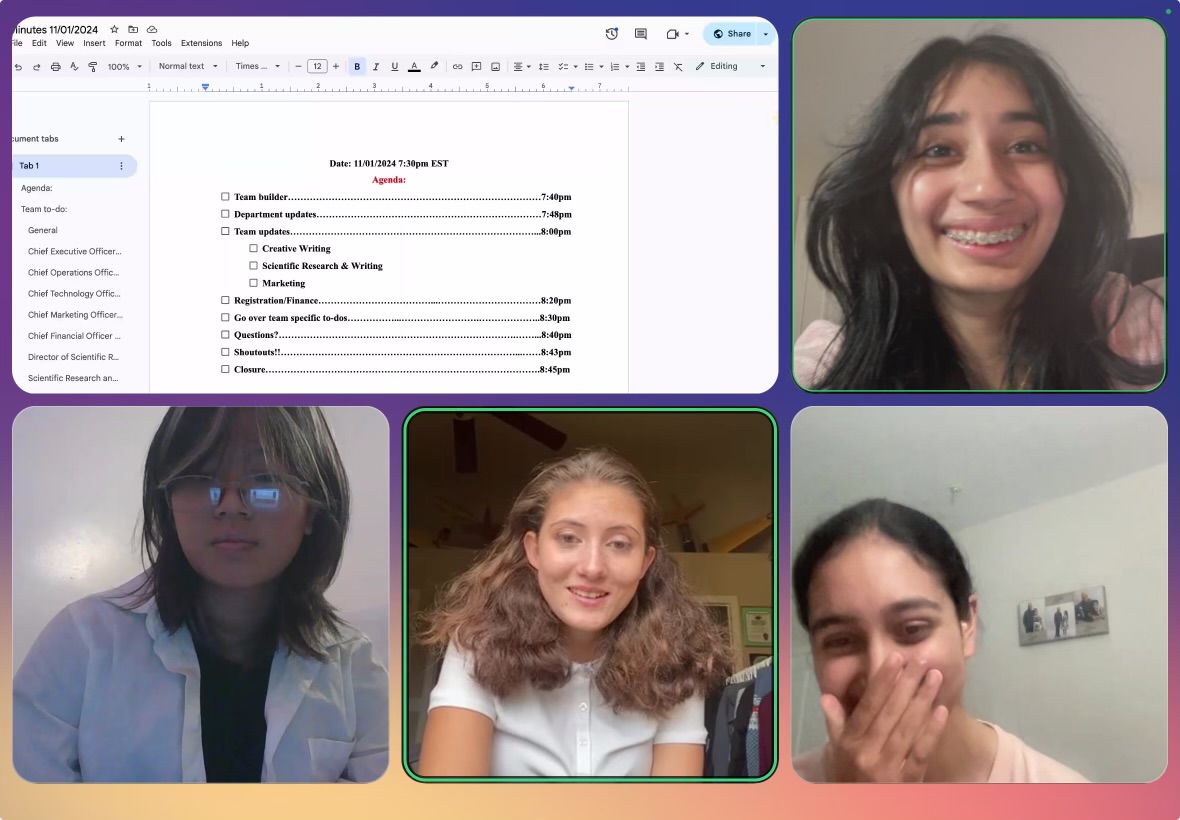The height and width of the screenshot is (820, 1180).
Task: Open the version history clock icon
Action: coord(612,34)
